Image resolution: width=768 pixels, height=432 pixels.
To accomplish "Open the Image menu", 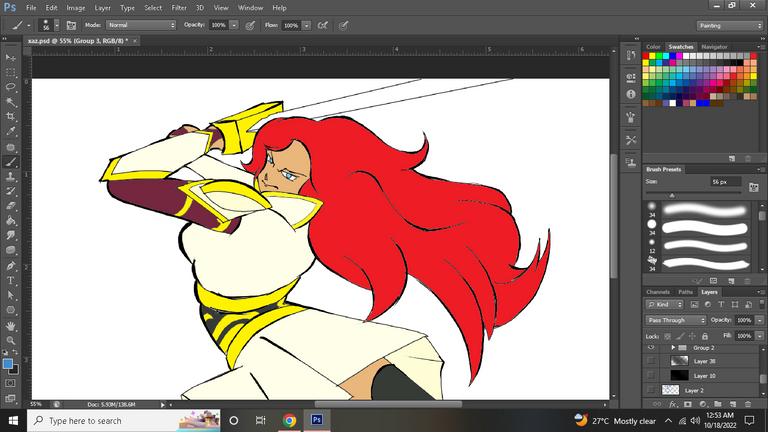I will pos(75,8).
